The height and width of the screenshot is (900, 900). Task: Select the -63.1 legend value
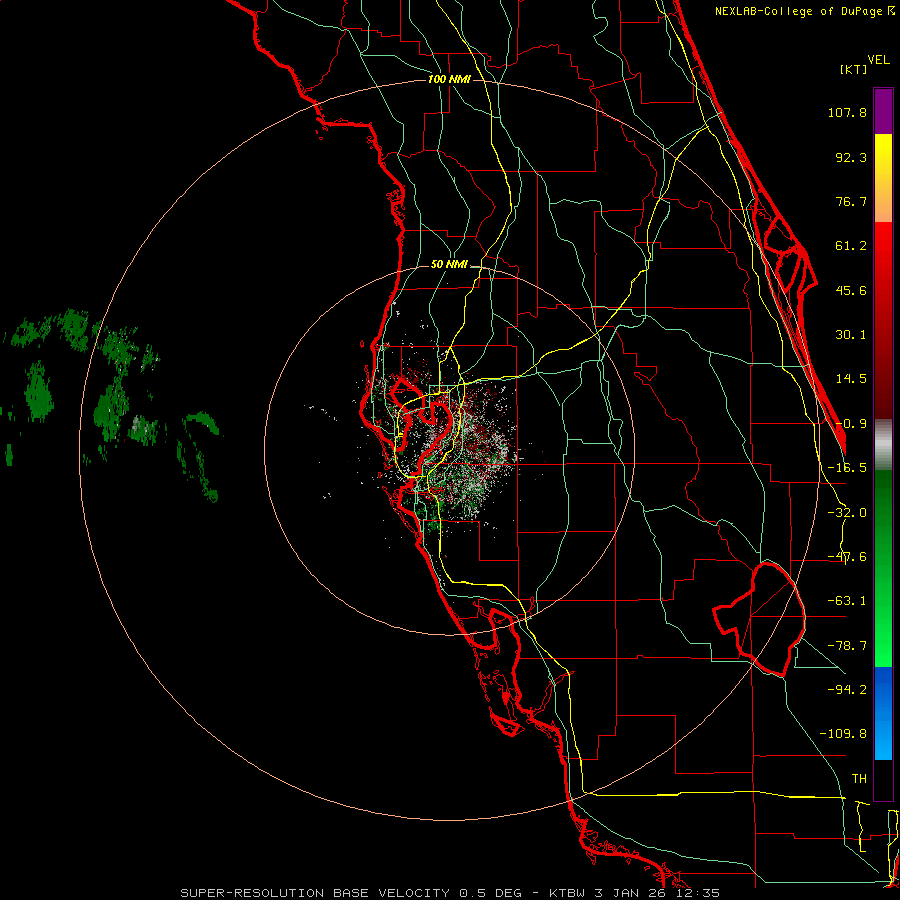click(x=847, y=601)
